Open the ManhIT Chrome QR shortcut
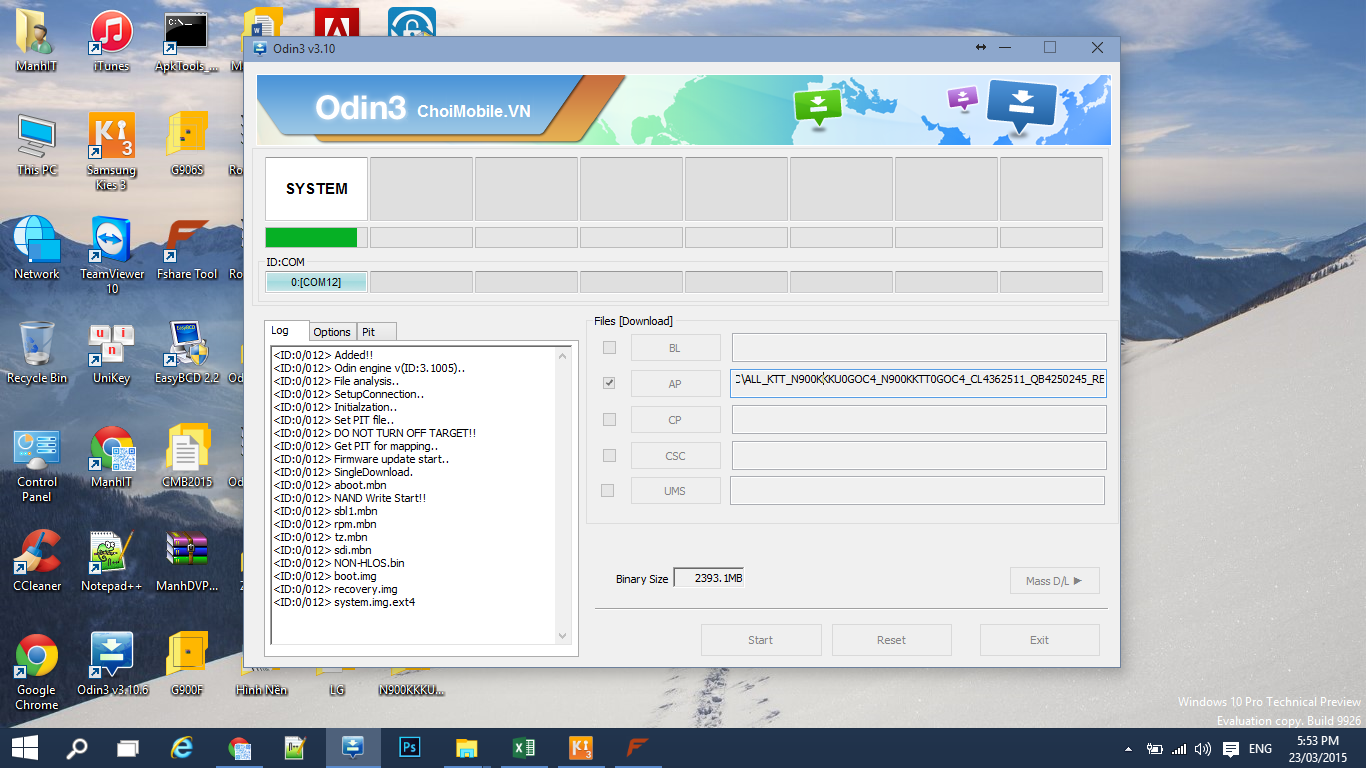Image resolution: width=1366 pixels, height=768 pixels. (111, 457)
